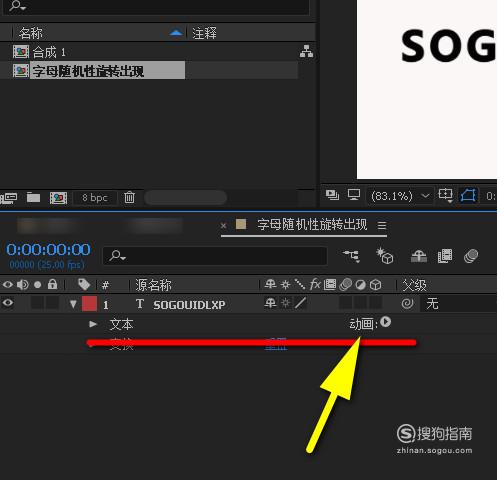Click the 注释 column header
497x480 pixels.
[204, 33]
